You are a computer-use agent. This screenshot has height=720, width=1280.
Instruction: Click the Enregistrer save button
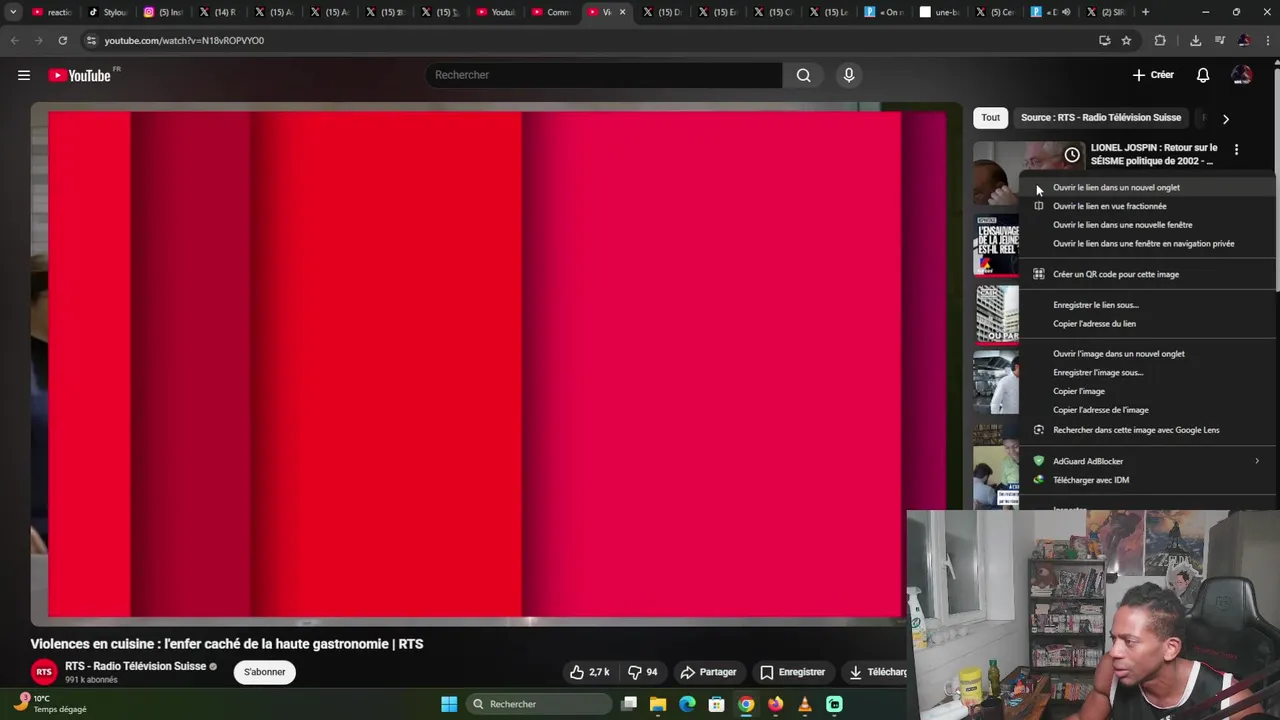(x=792, y=672)
